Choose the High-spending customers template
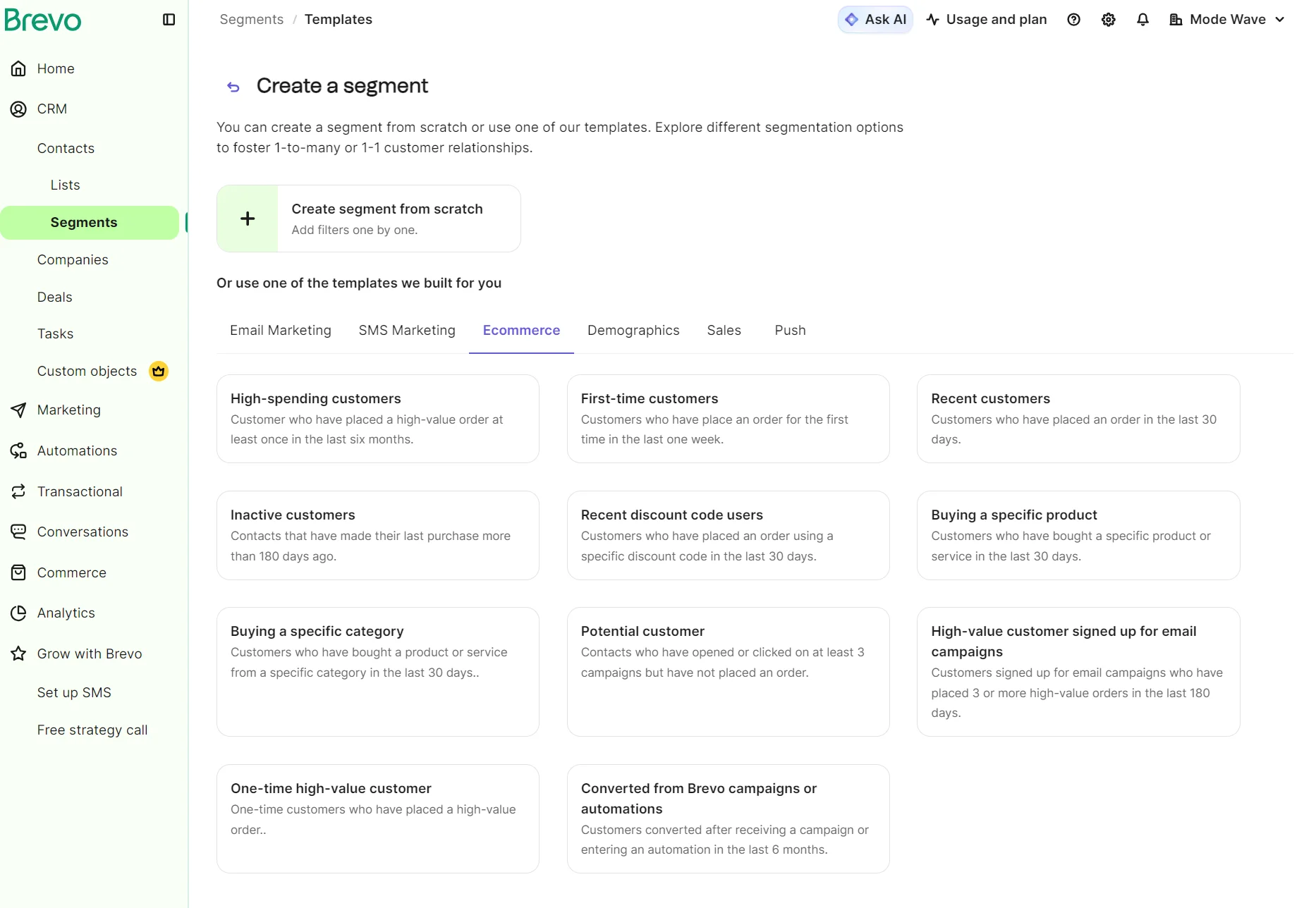This screenshot has width=1316, height=908. [x=378, y=419]
